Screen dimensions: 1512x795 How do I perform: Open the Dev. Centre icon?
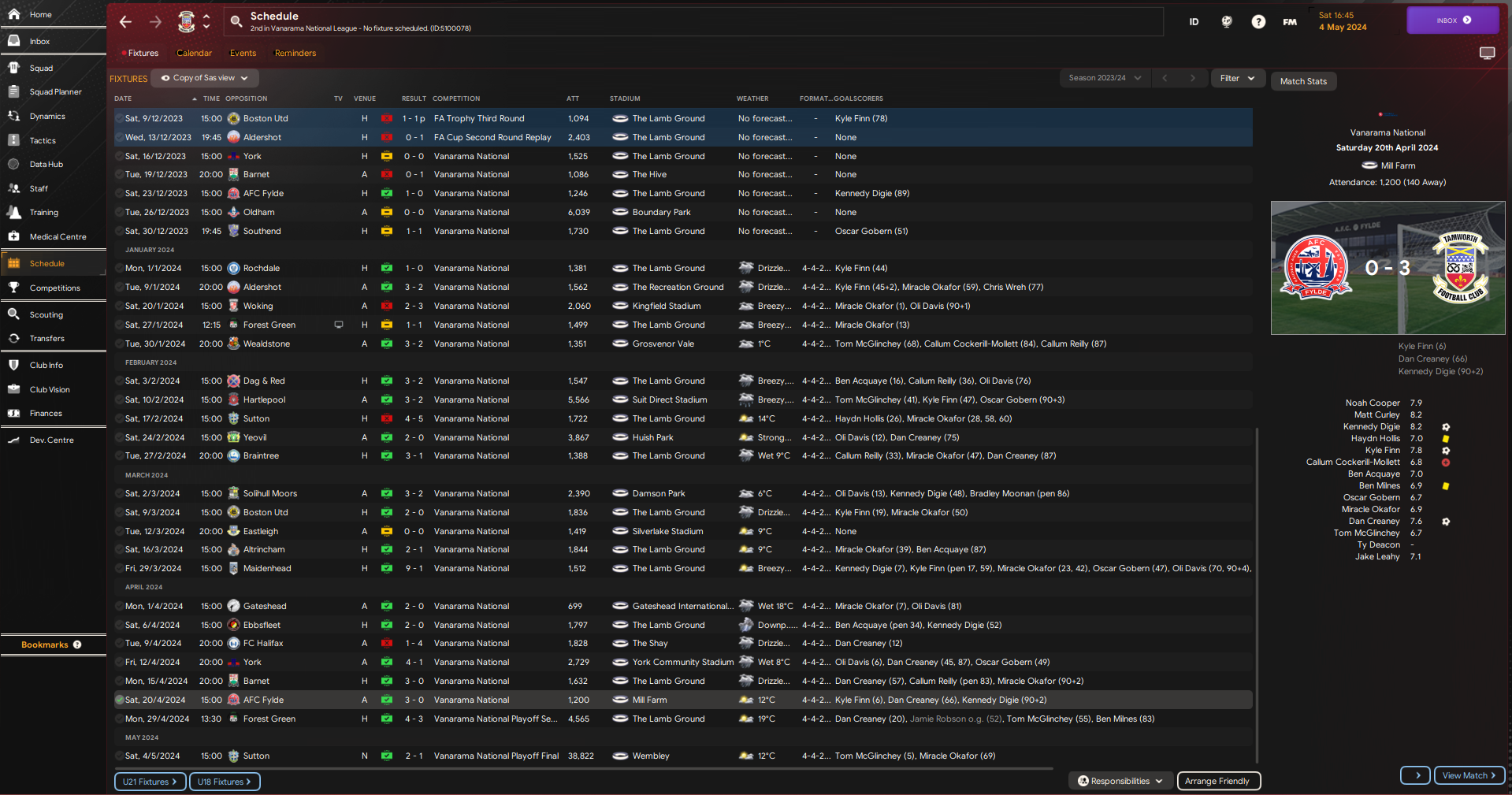(x=13, y=440)
